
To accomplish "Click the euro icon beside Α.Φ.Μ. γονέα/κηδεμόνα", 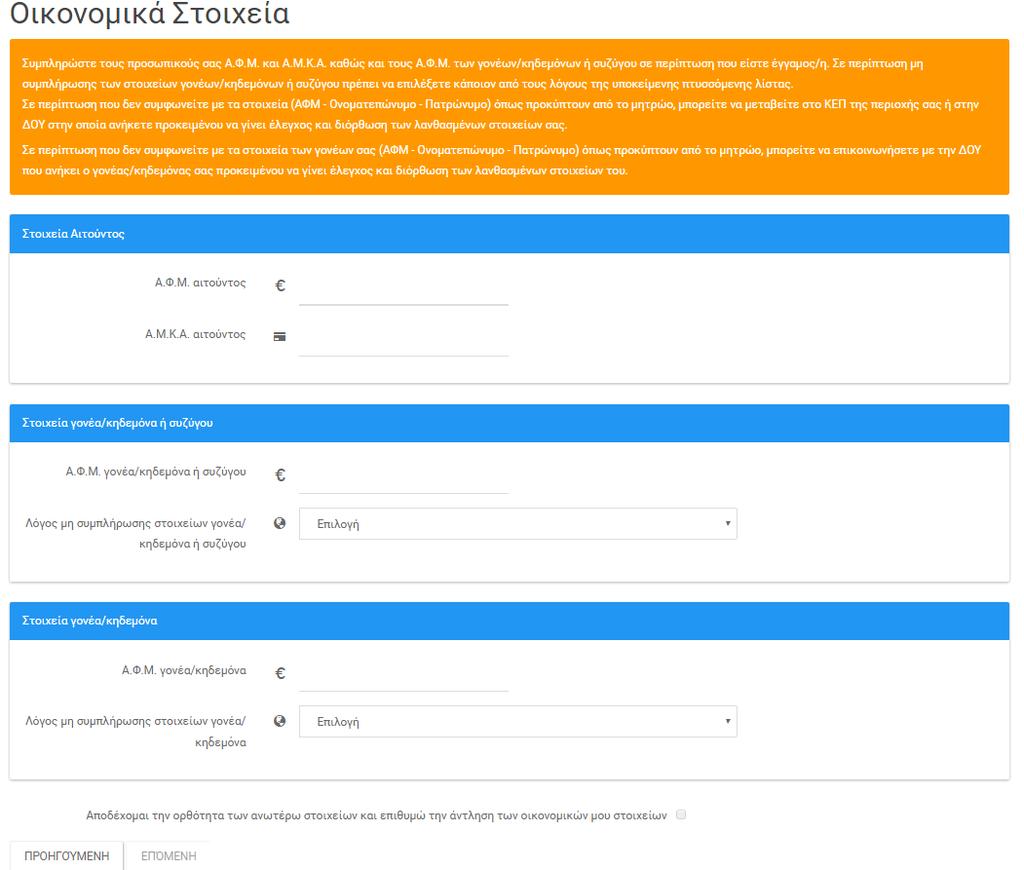I will [280, 673].
